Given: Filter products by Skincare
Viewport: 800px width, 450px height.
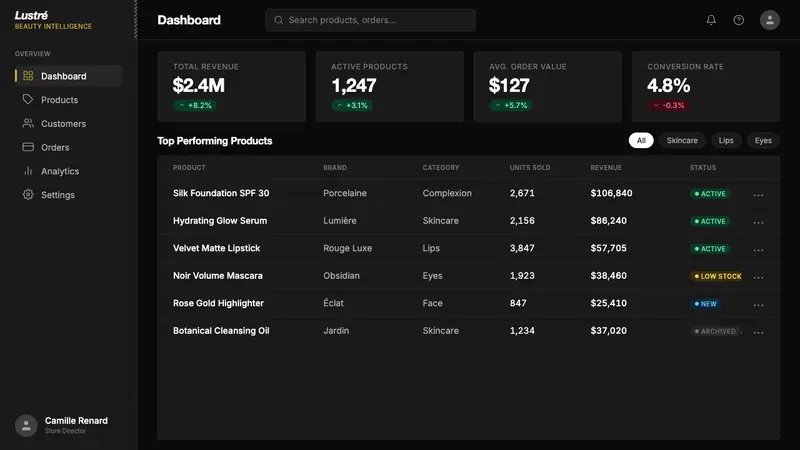Looking at the screenshot, I should (x=682, y=140).
